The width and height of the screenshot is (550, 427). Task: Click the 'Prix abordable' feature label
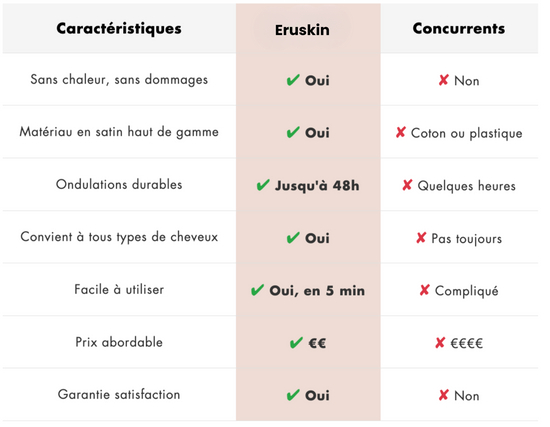click(x=119, y=342)
